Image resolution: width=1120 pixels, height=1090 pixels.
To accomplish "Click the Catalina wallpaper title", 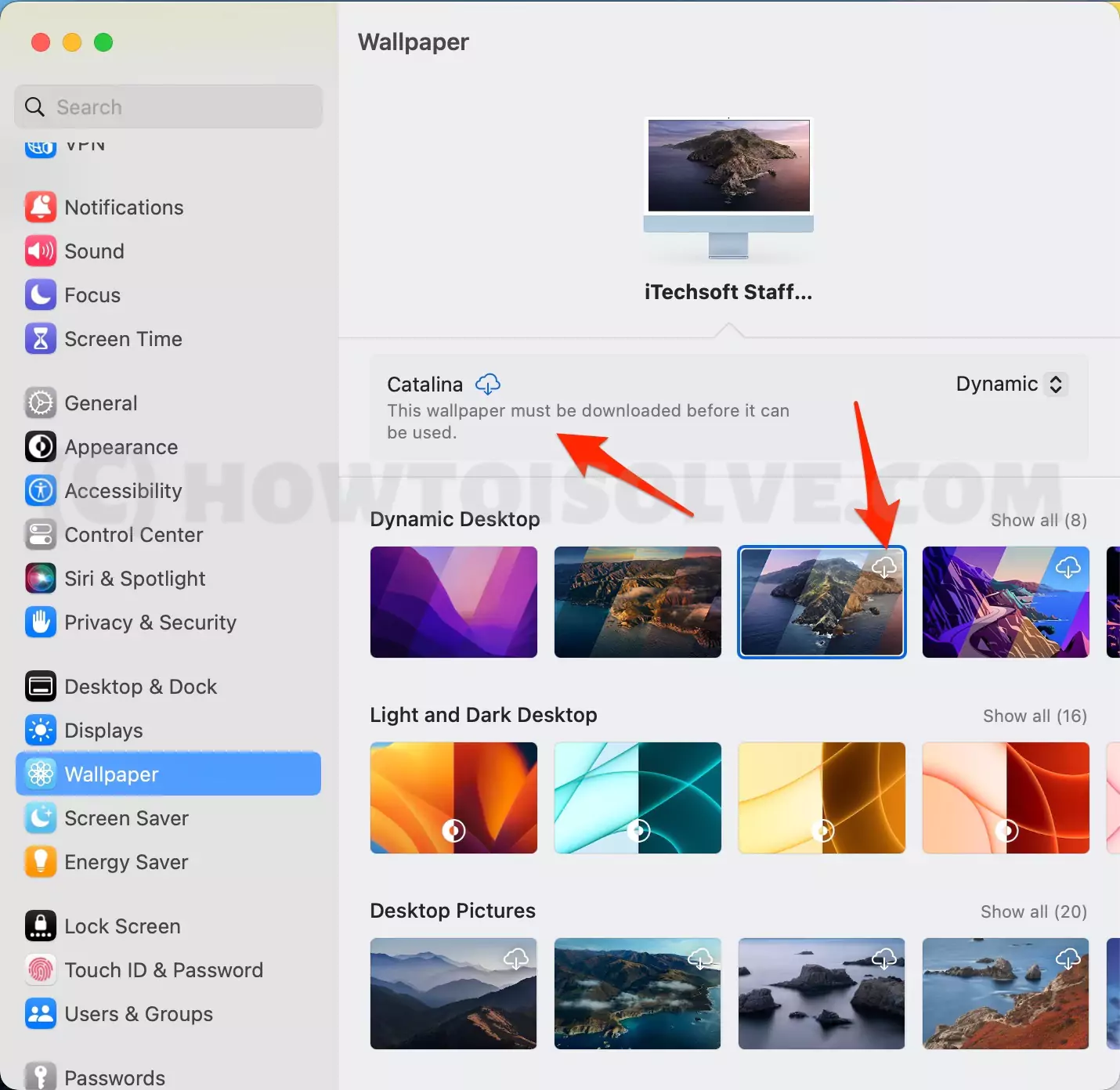I will [x=425, y=384].
